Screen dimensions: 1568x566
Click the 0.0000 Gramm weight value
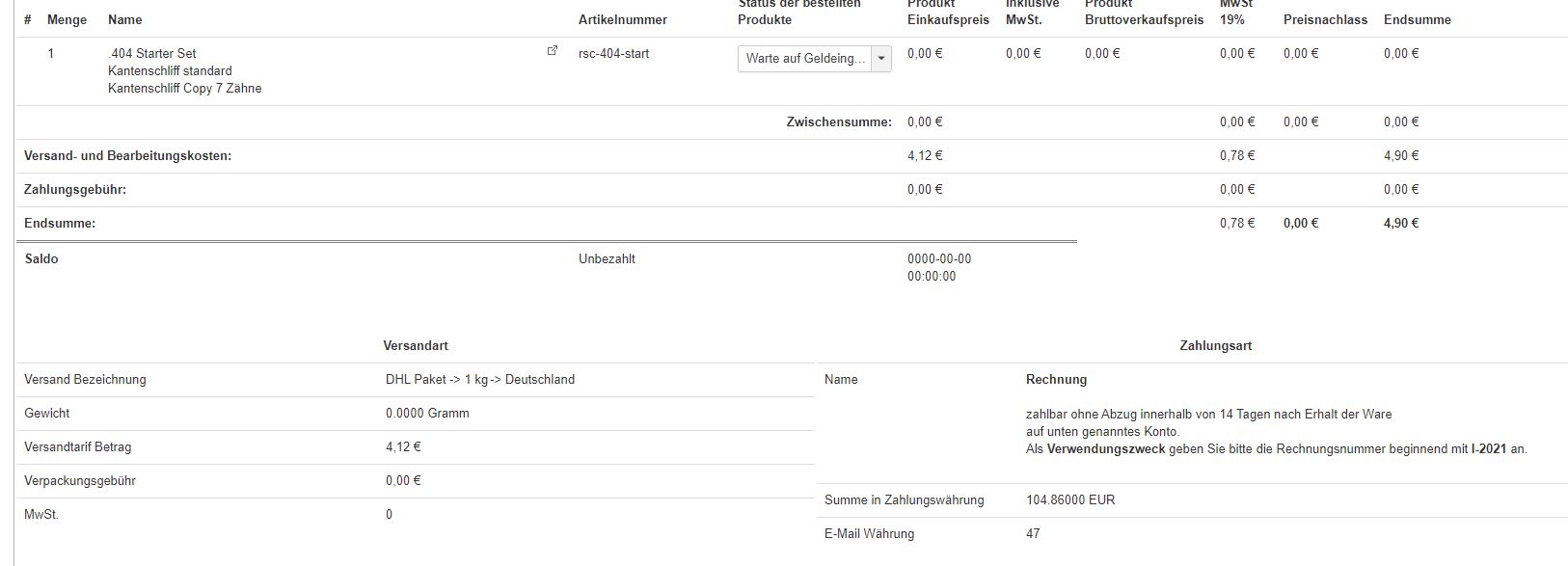[x=427, y=413]
